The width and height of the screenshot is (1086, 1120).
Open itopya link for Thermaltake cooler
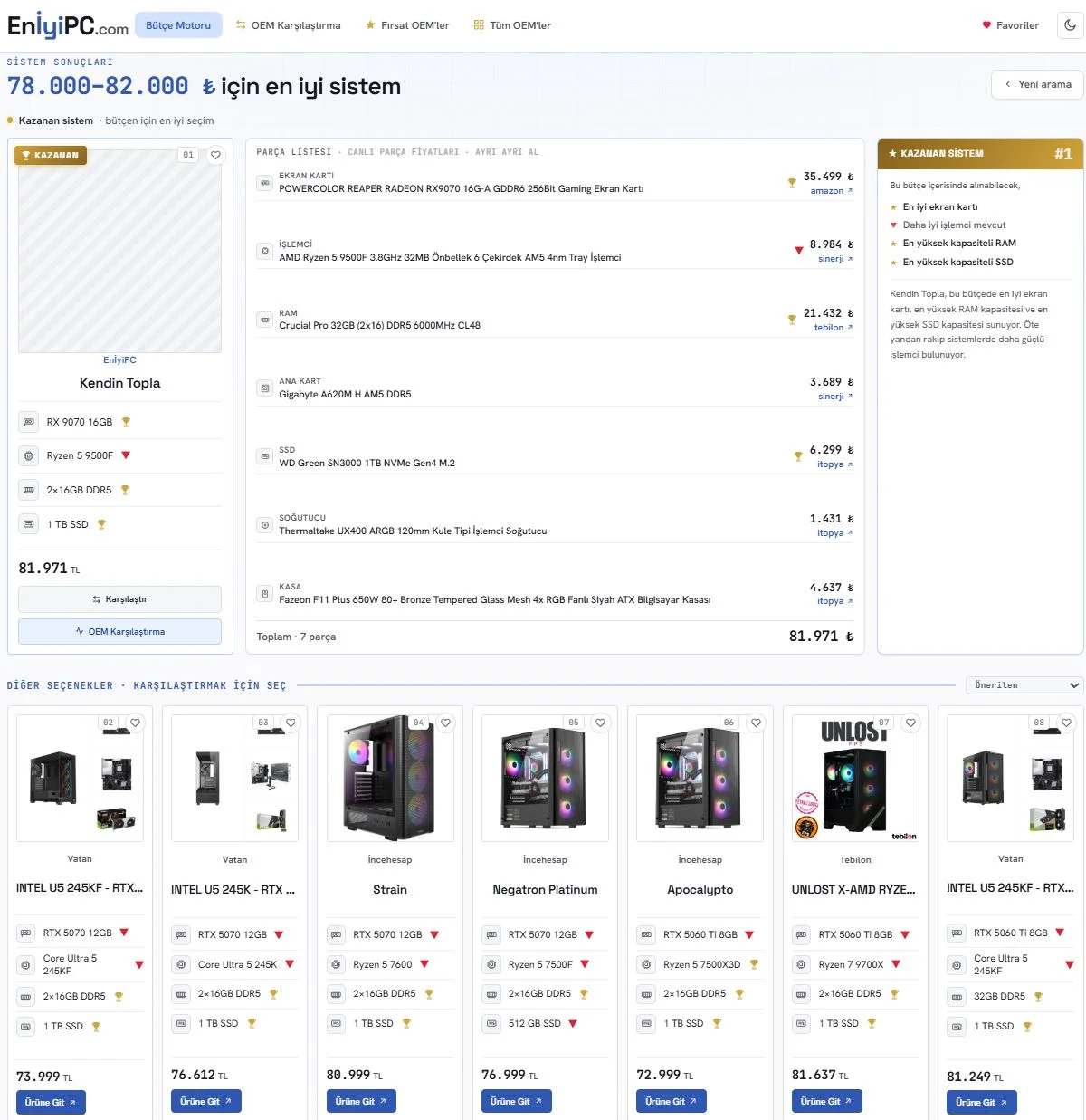[834, 533]
